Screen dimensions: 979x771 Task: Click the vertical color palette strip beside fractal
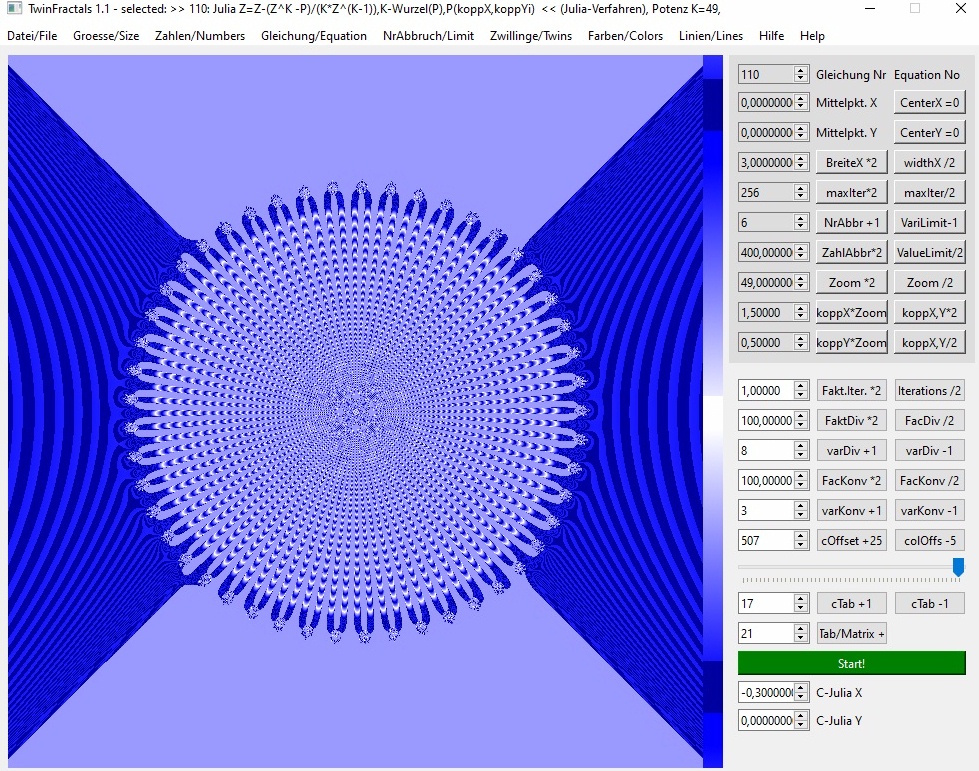tap(712, 411)
